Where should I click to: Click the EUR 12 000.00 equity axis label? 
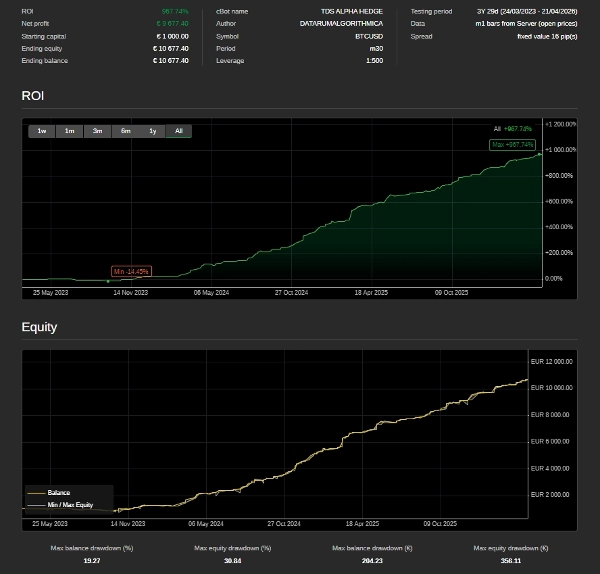tap(552, 362)
